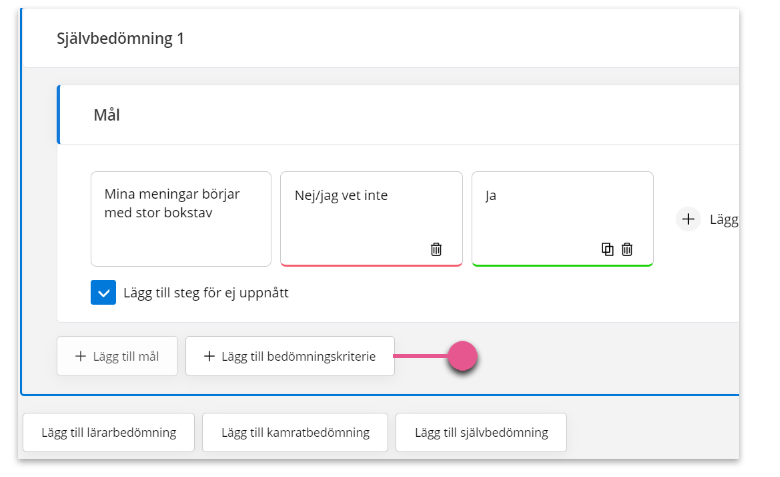Edit the "Mina meningar börjar med stor bokstav" field

pos(181,219)
